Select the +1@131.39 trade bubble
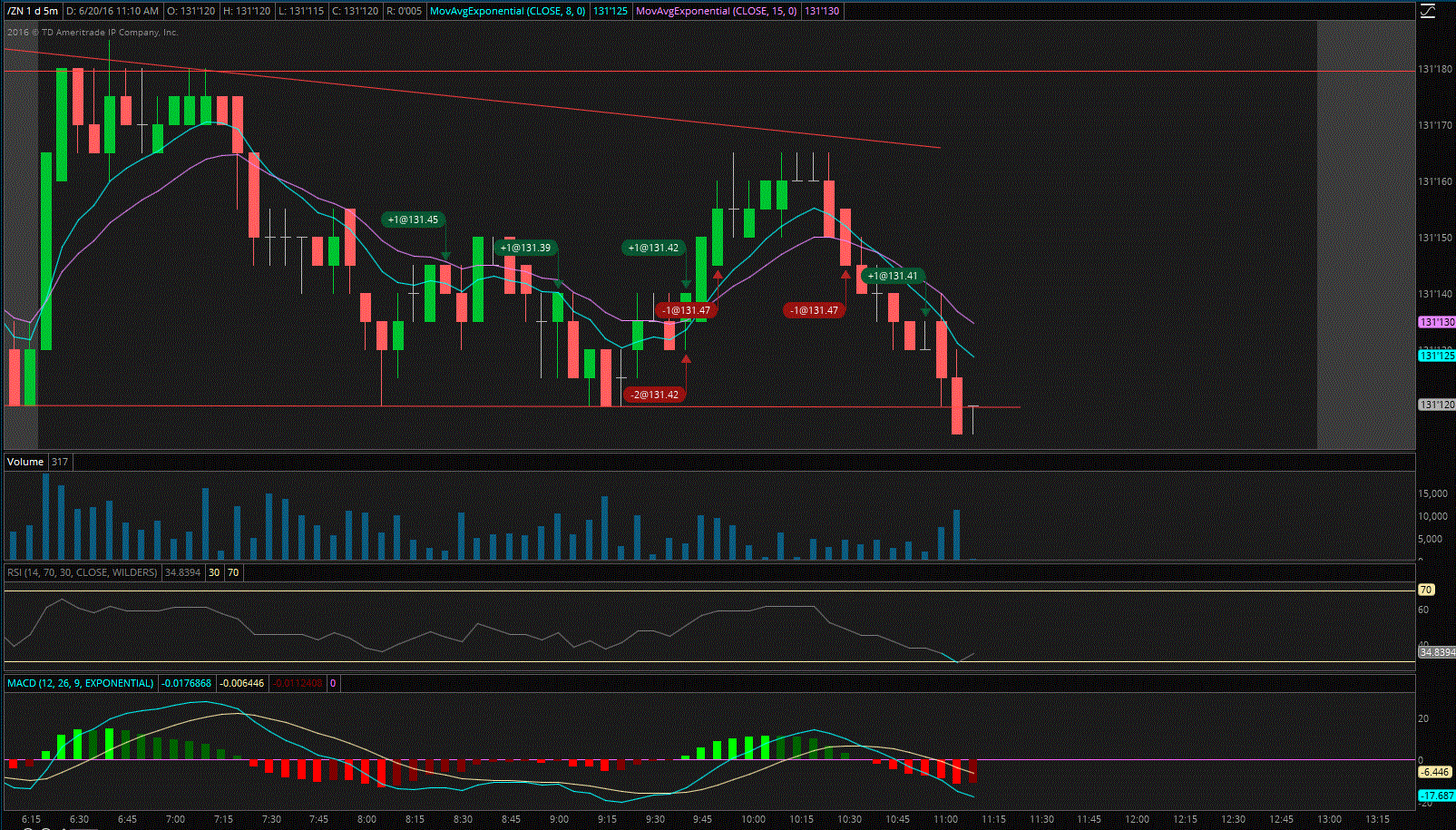1456x830 pixels. tap(525, 248)
